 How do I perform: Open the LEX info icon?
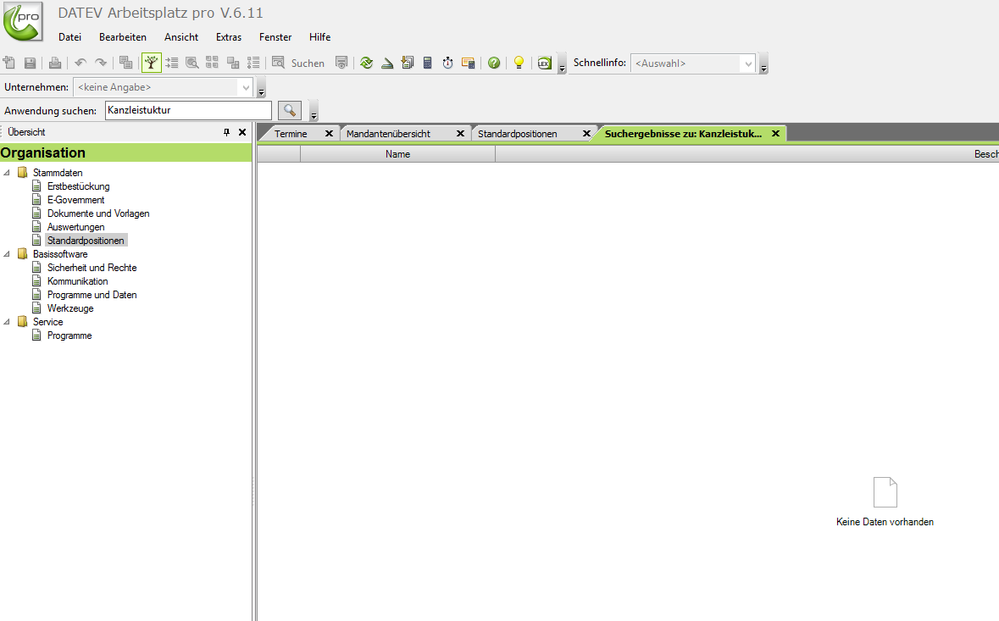pyautogui.click(x=544, y=62)
